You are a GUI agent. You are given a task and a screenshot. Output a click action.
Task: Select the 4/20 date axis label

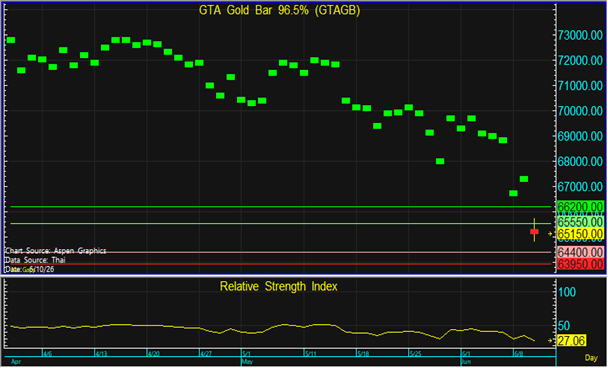coord(154,354)
